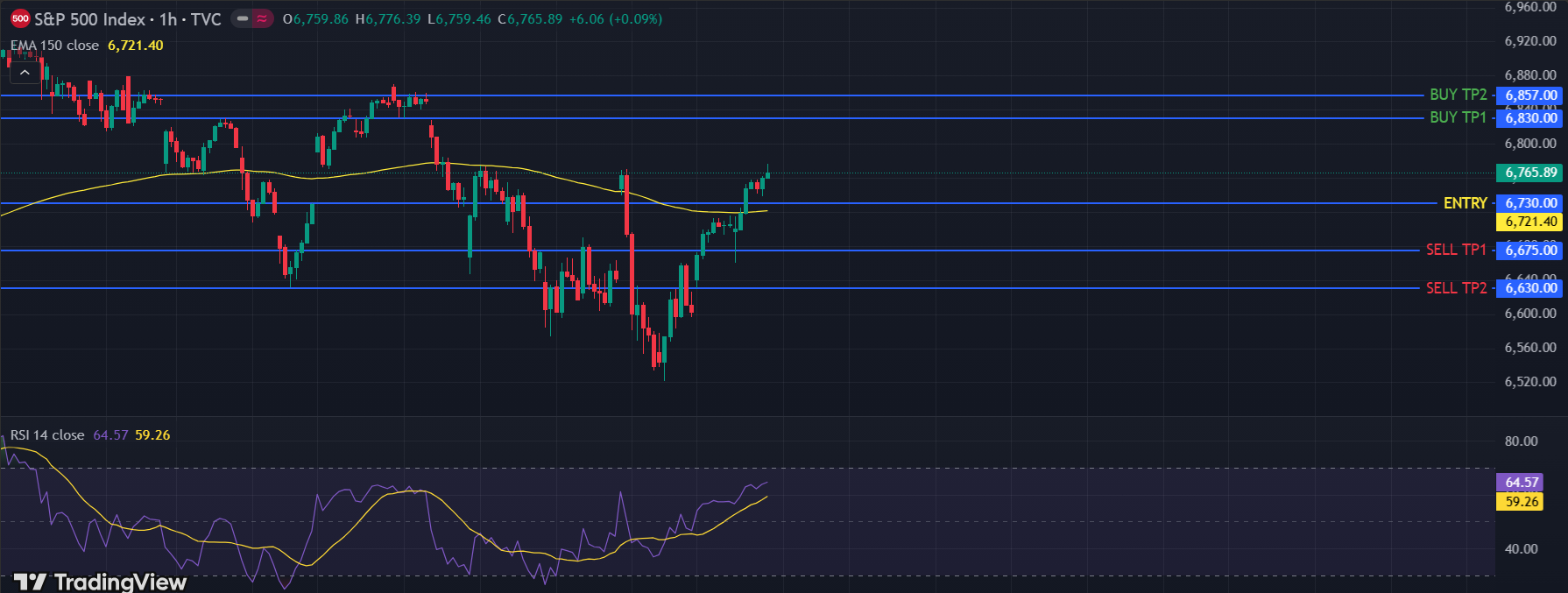
Task: Click the yellow 59.26 RSI average tag
Action: [1521, 502]
